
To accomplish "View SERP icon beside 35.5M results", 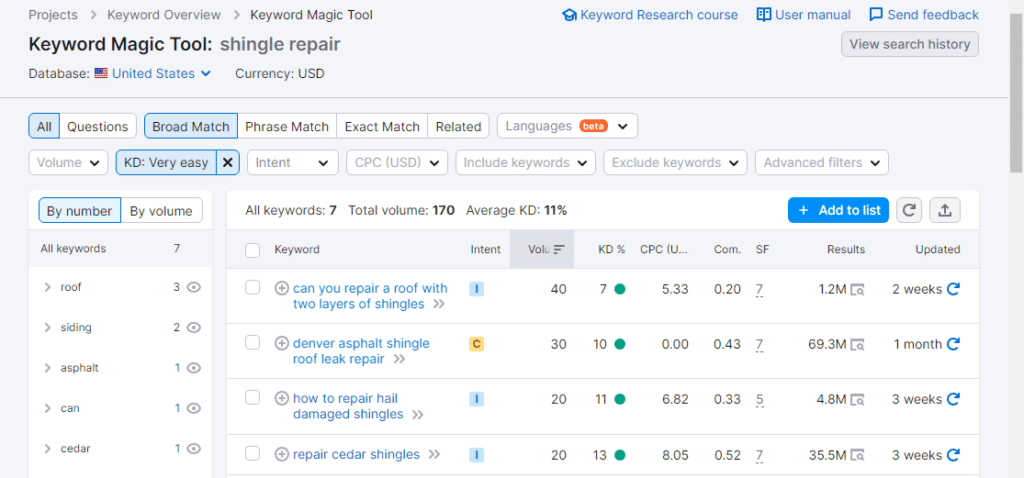I will click(x=857, y=455).
